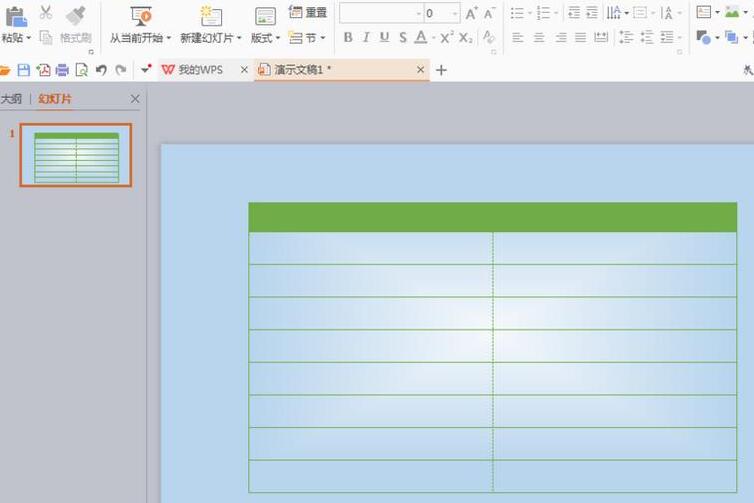This screenshot has height=503, width=754.
Task: Click the clear formatting eraser icon
Action: [x=489, y=37]
